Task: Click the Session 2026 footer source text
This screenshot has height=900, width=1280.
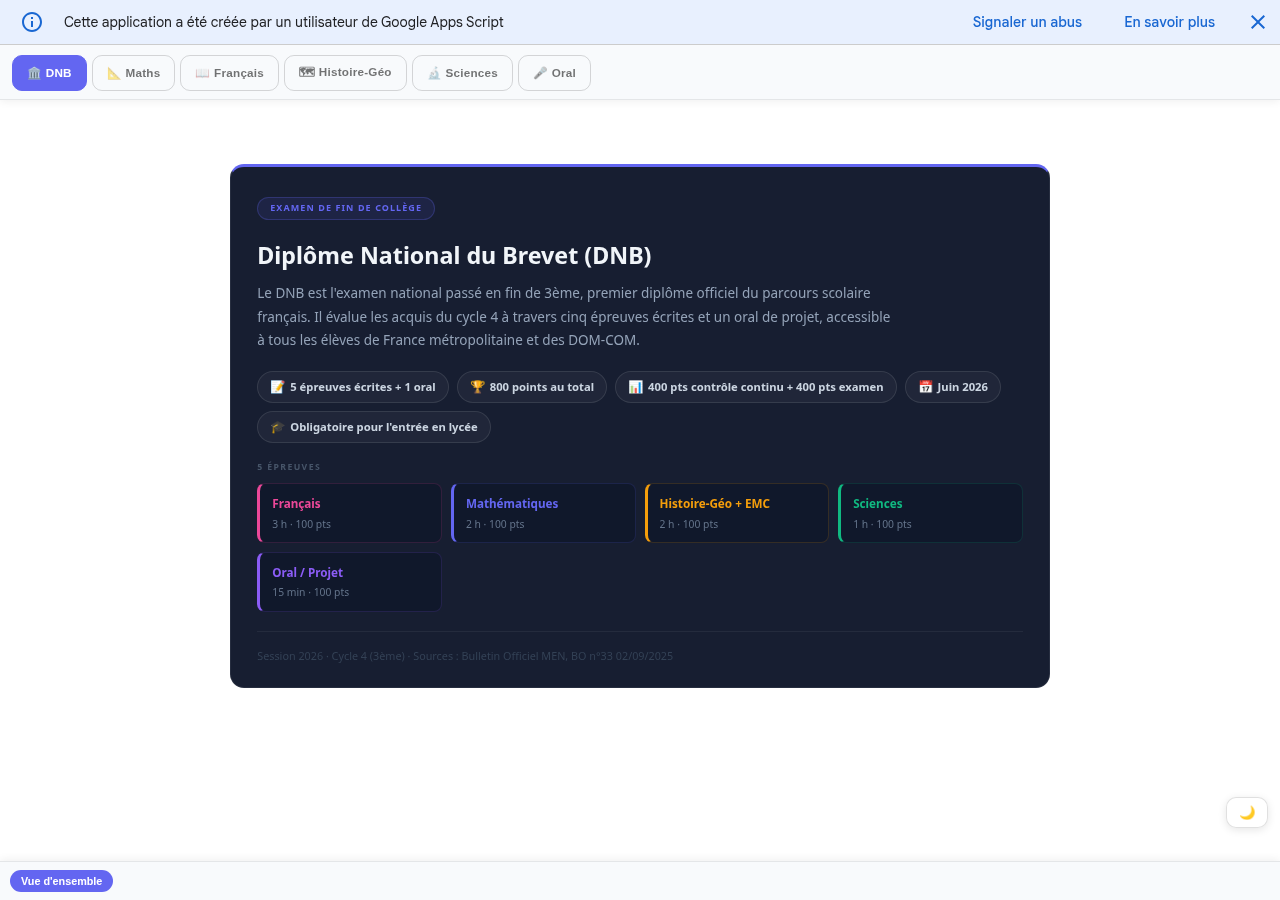Action: pos(465,656)
